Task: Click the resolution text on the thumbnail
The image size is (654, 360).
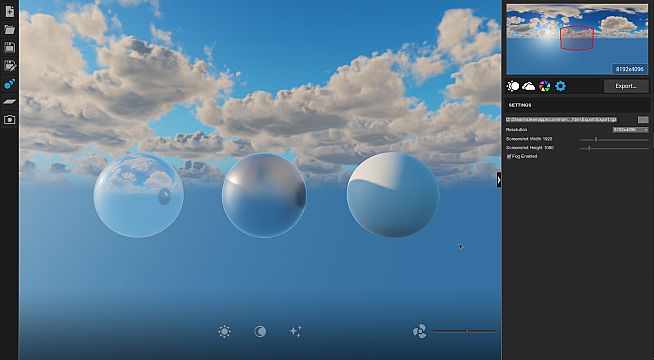Action: tap(630, 69)
